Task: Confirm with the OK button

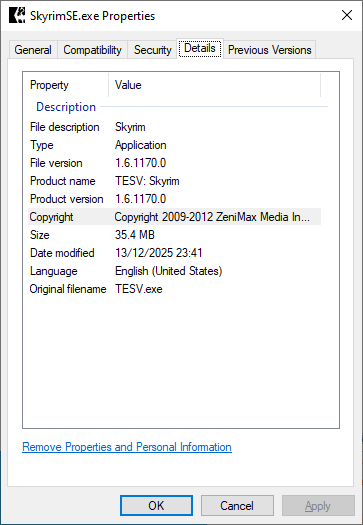Action: [x=156, y=506]
